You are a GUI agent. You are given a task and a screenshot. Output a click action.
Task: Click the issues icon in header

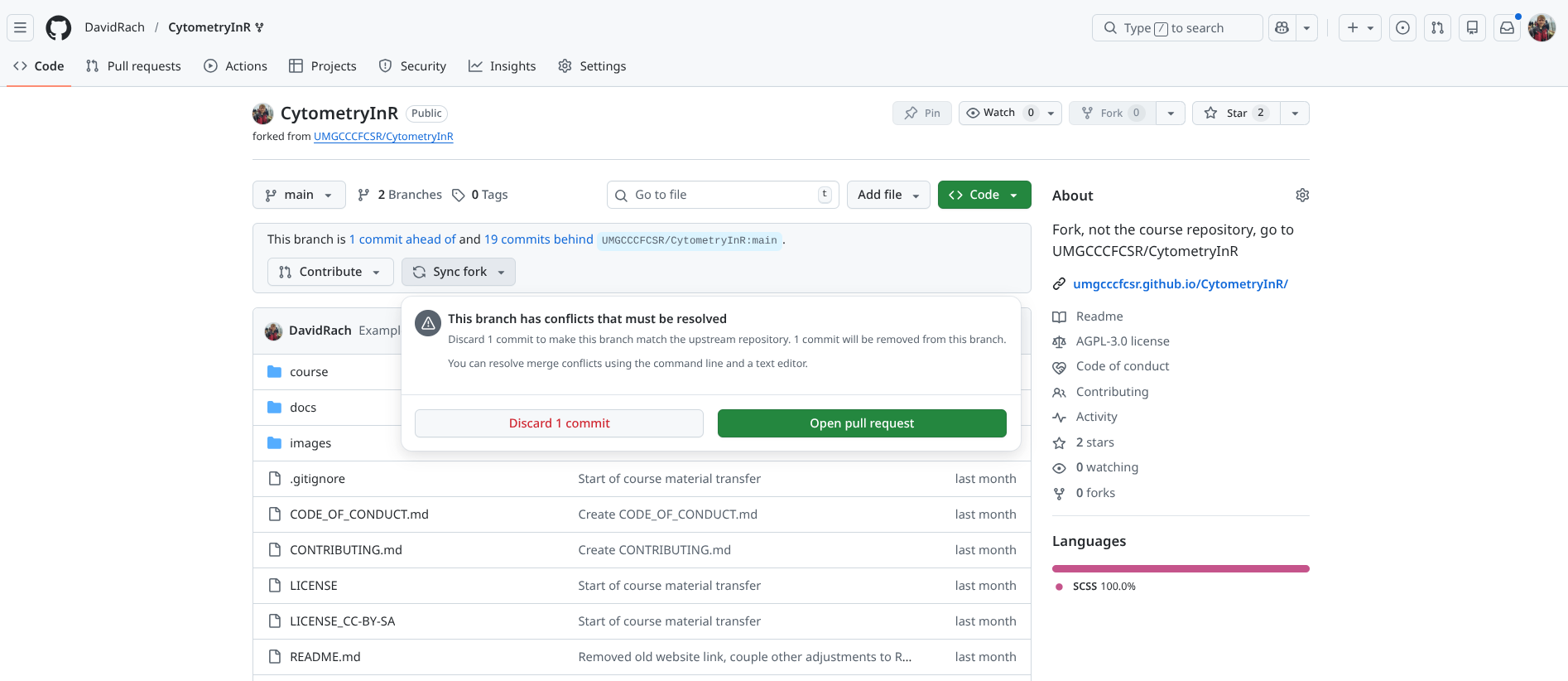[1402, 28]
